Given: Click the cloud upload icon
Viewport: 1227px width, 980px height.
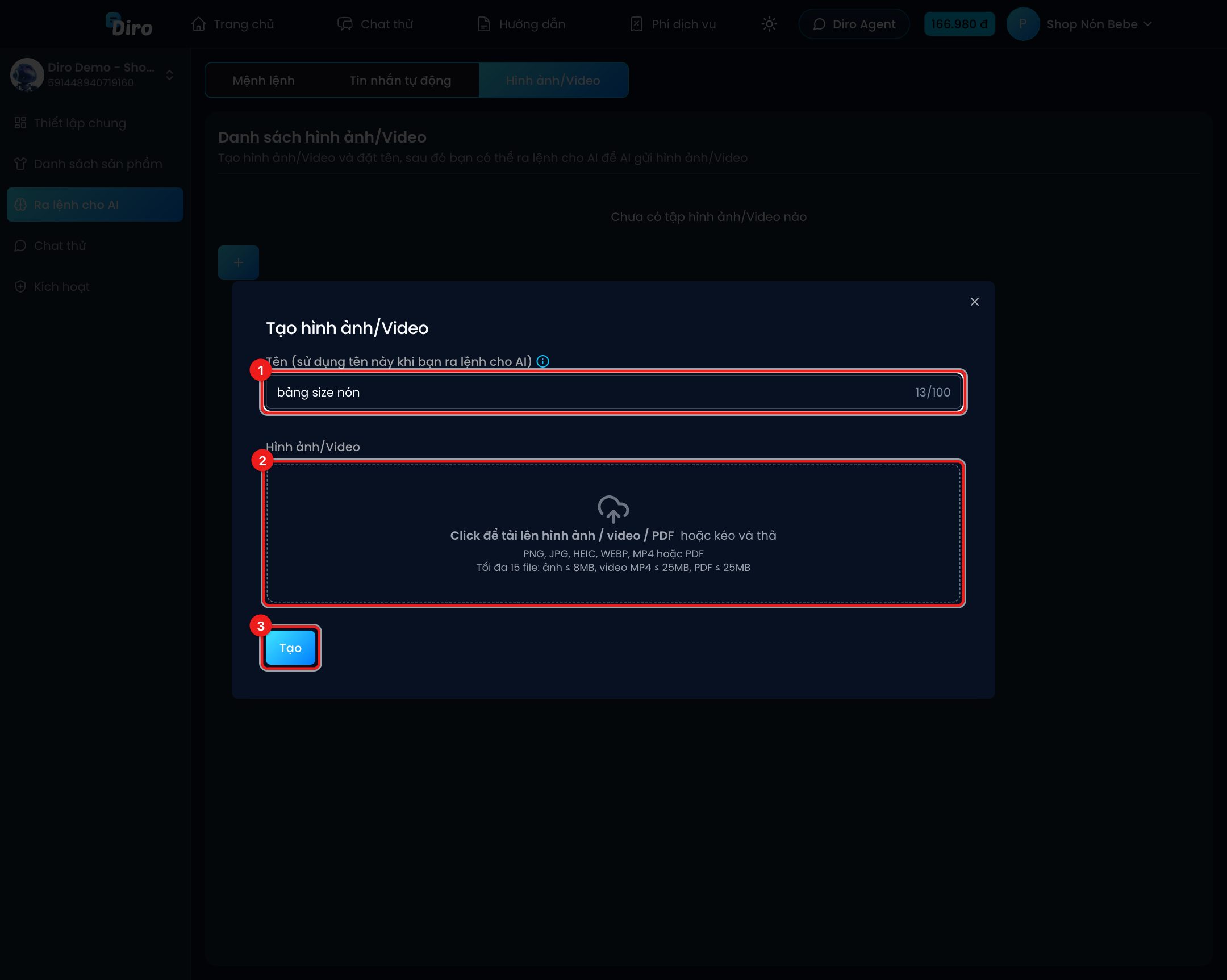Looking at the screenshot, I should 613,509.
